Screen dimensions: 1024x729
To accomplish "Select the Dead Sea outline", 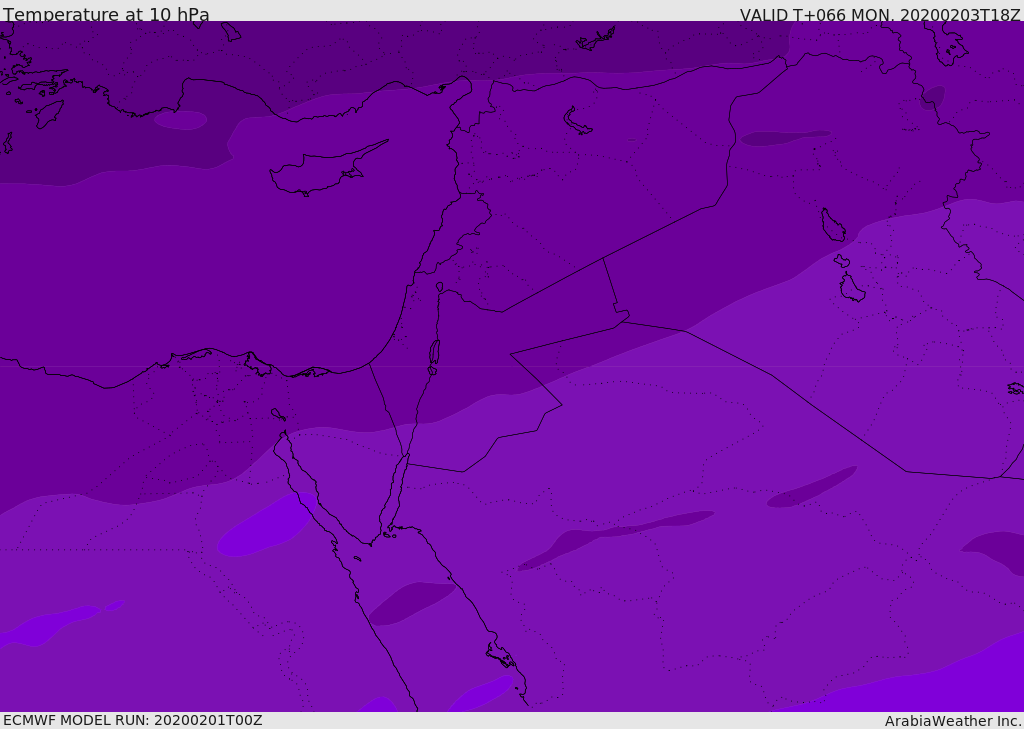I will pyautogui.click(x=434, y=353).
